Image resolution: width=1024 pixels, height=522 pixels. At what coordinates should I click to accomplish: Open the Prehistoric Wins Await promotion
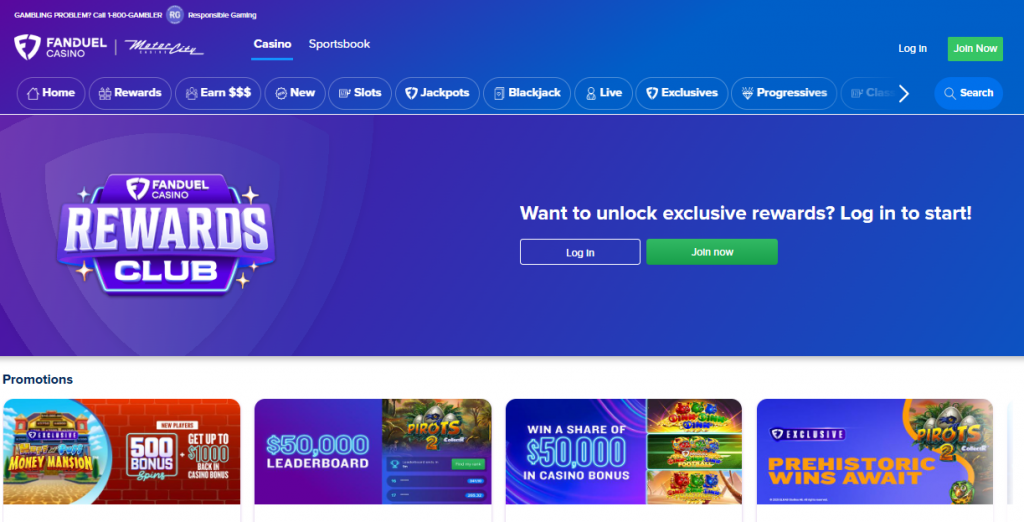(875, 451)
